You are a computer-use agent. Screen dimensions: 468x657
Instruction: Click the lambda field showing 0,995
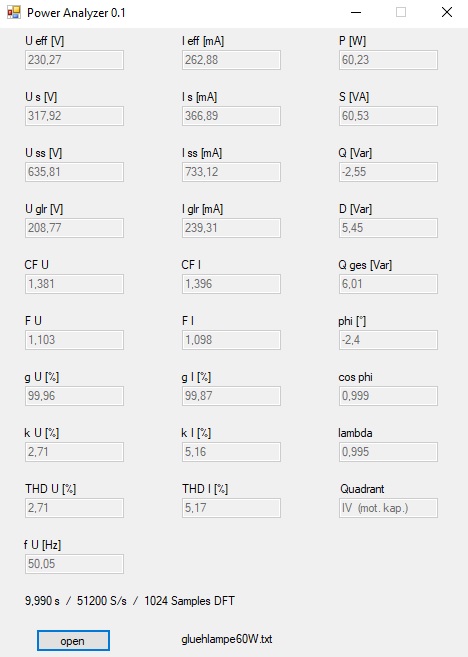388,452
